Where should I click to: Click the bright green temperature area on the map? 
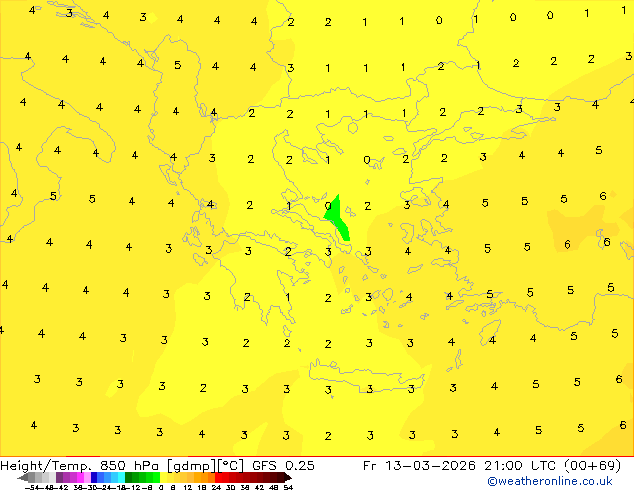coord(339,220)
